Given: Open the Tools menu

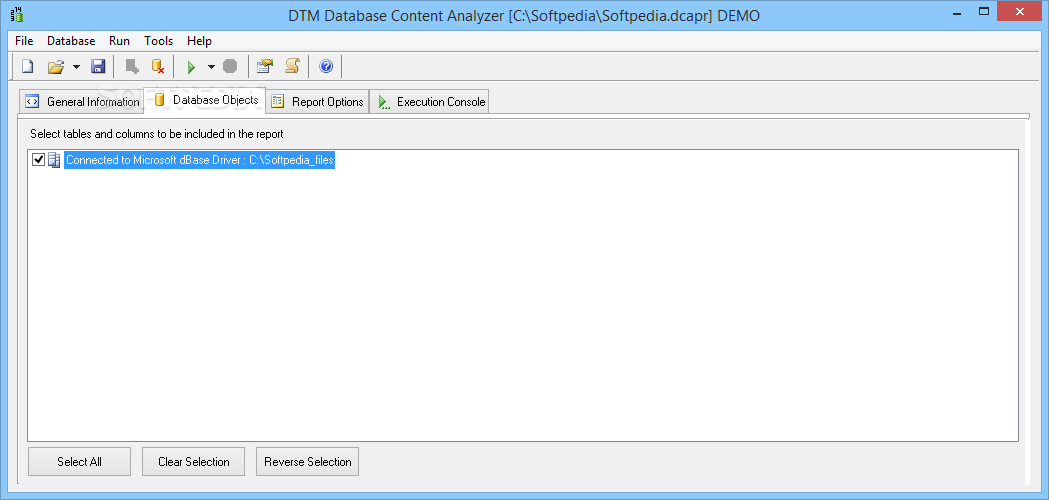Looking at the screenshot, I should coord(159,41).
